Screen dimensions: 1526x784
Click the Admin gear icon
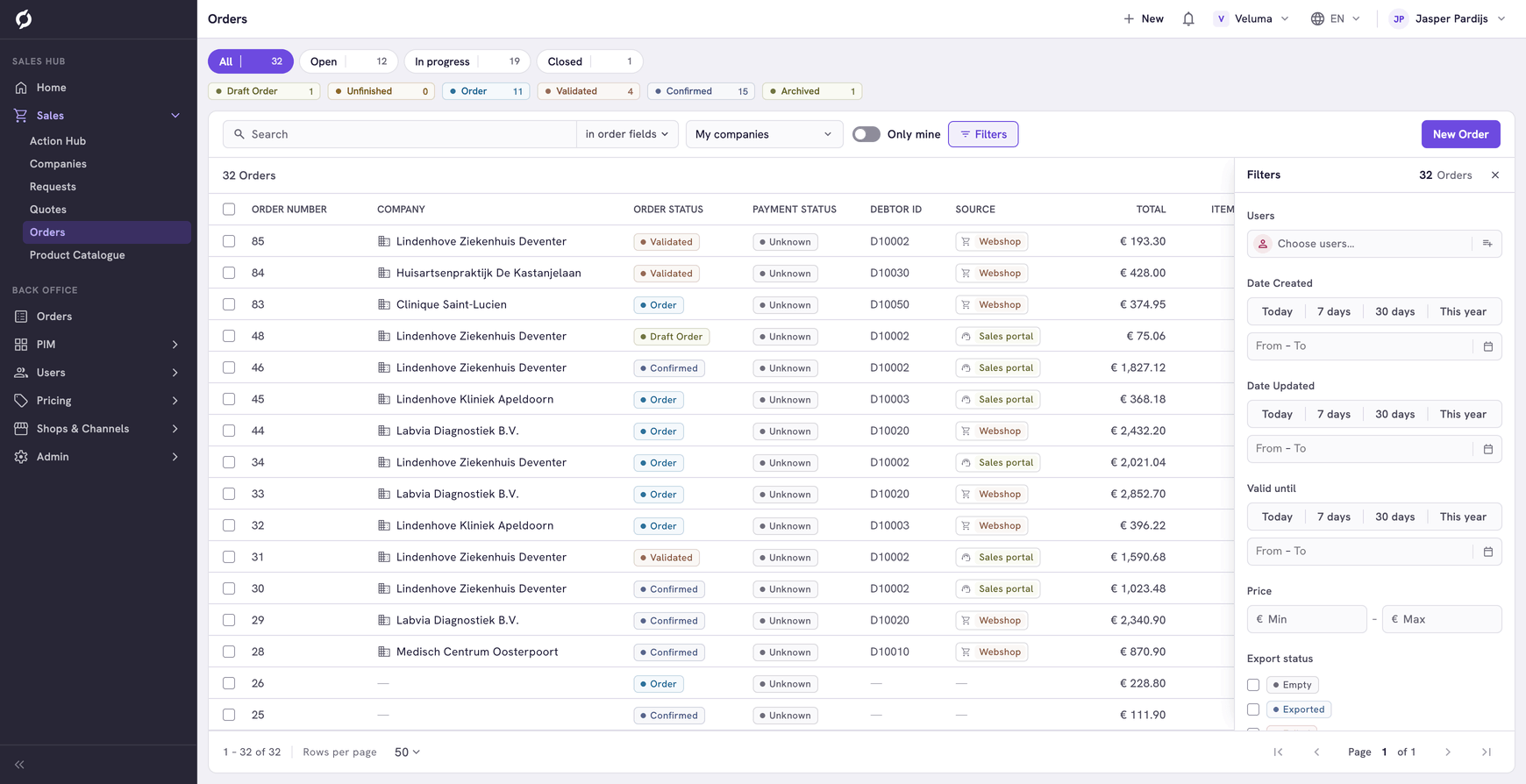(x=21, y=457)
